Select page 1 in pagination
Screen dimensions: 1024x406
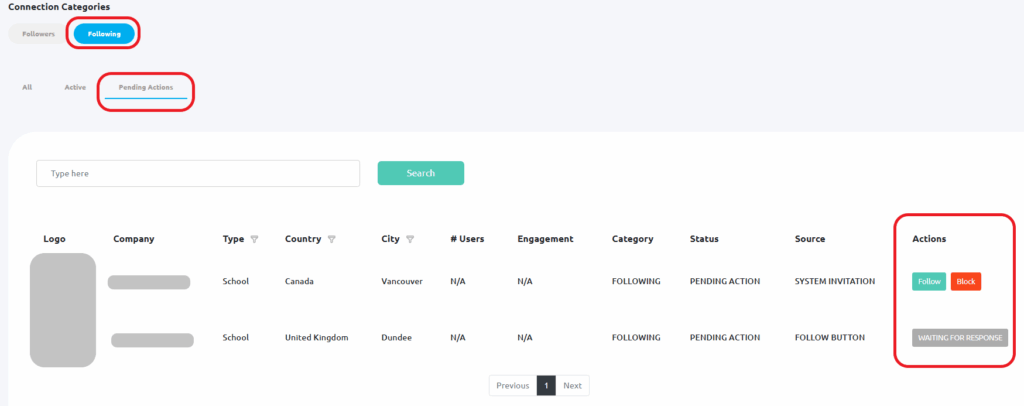(546, 385)
